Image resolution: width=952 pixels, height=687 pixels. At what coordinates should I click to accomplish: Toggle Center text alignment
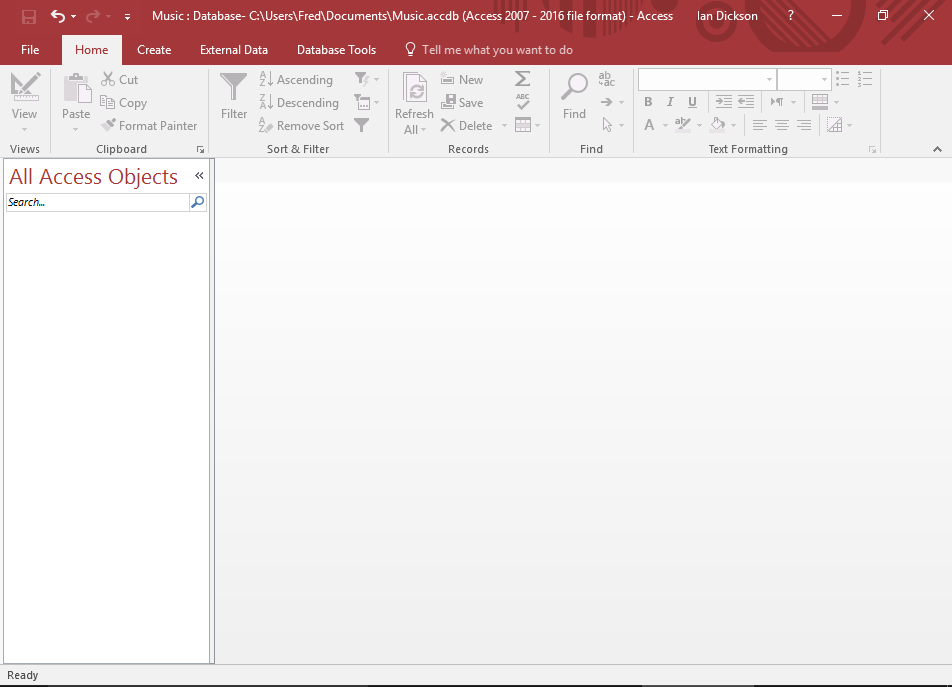click(x=782, y=126)
